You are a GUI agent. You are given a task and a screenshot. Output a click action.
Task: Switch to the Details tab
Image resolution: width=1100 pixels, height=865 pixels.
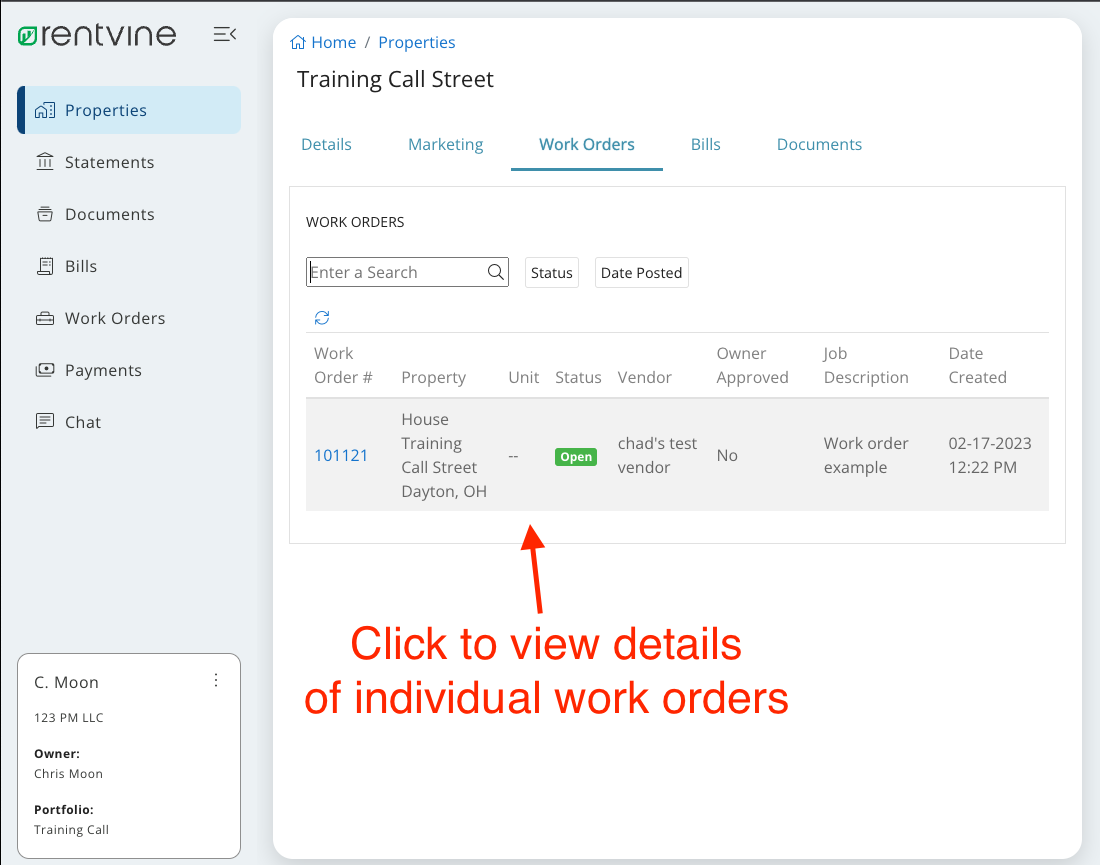(326, 144)
